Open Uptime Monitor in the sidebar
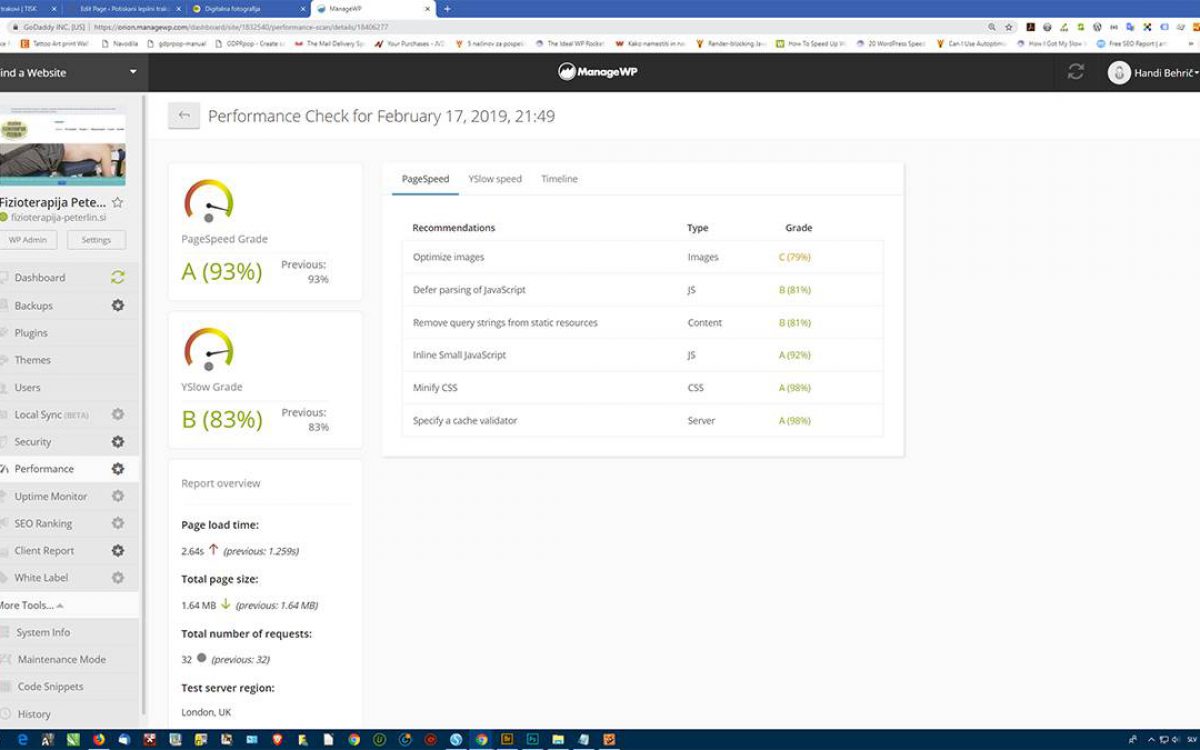The width and height of the screenshot is (1200, 750). 50,496
